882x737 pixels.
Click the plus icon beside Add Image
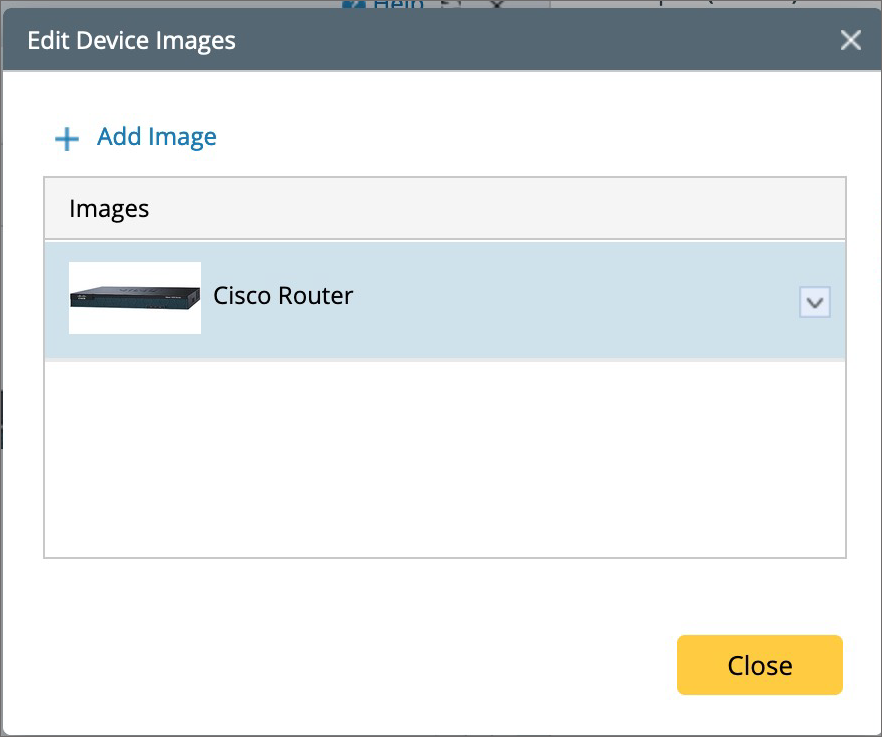(66, 138)
